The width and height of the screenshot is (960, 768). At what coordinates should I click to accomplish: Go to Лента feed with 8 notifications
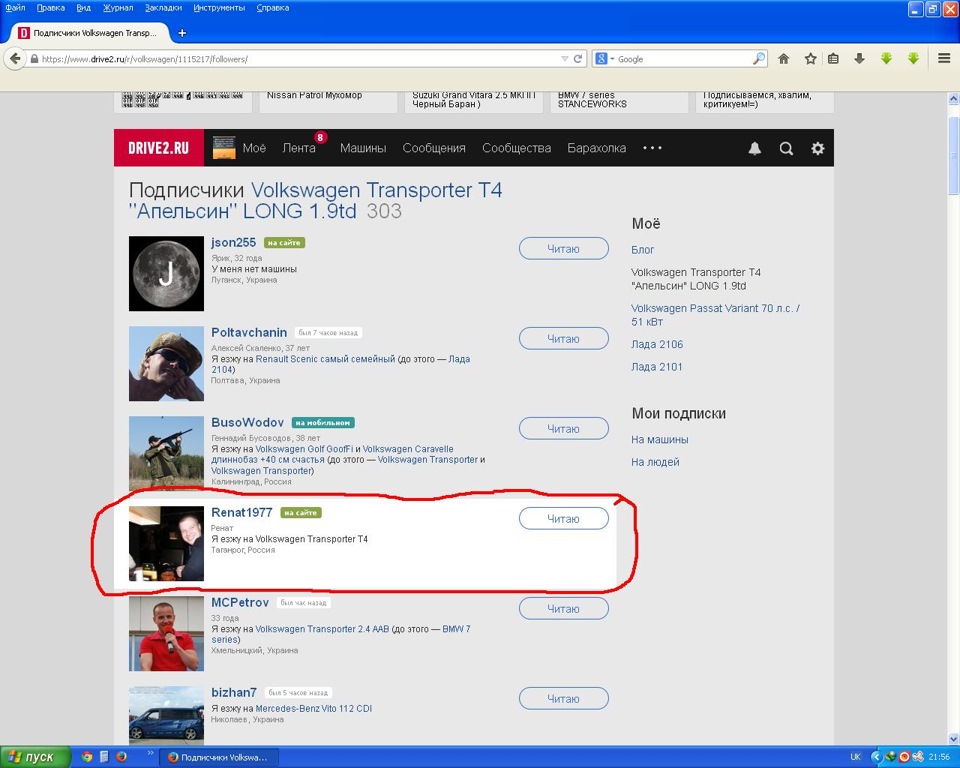pos(299,148)
